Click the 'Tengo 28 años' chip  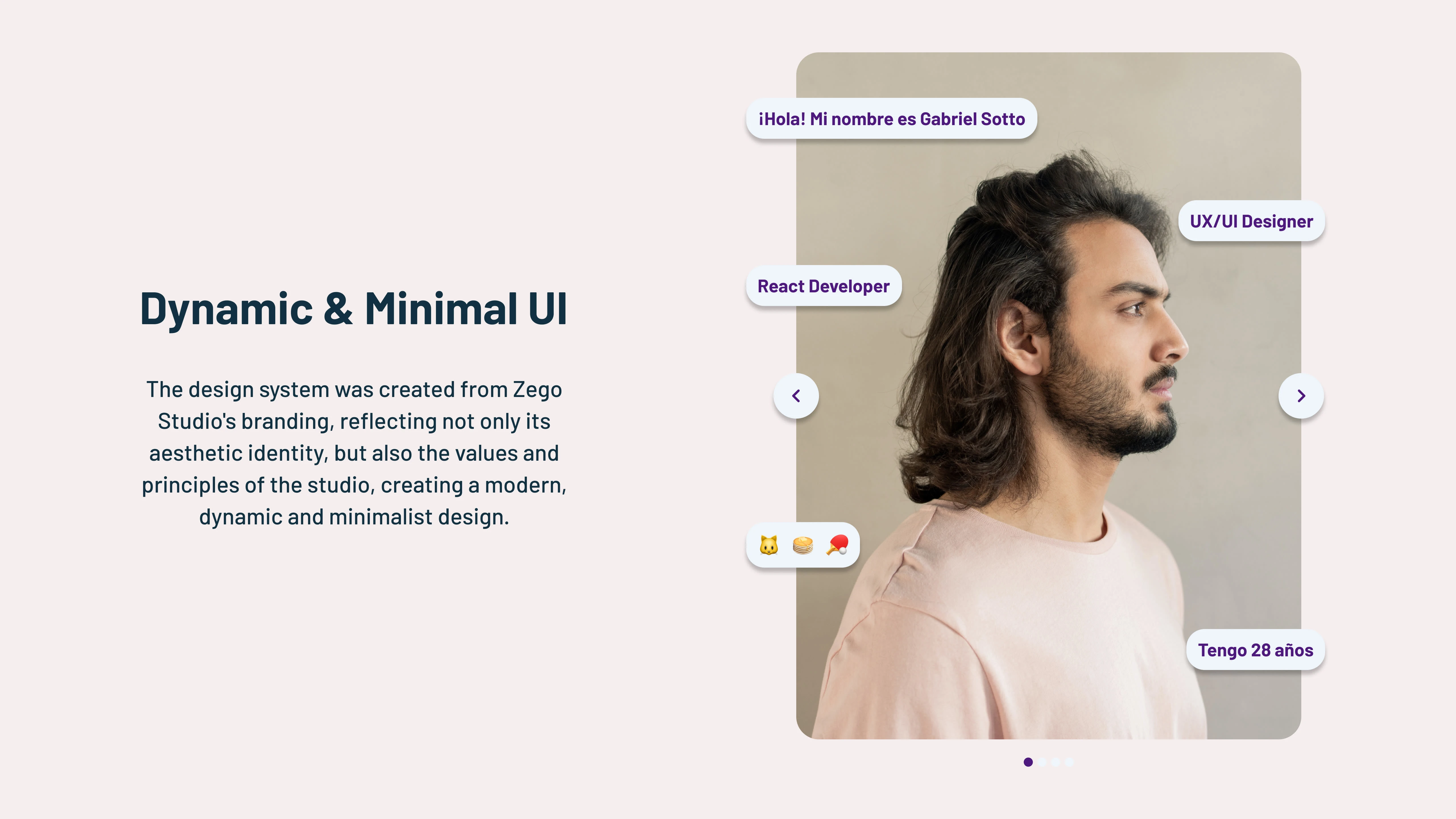[x=1255, y=650]
